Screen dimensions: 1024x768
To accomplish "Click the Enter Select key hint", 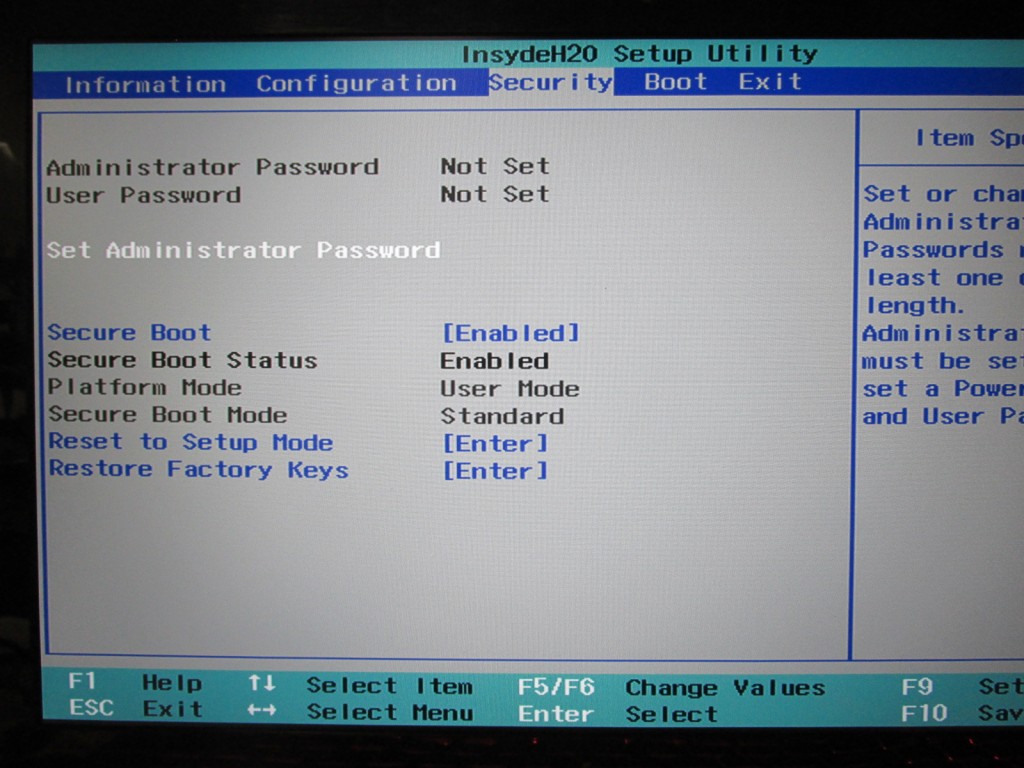I will pos(618,714).
